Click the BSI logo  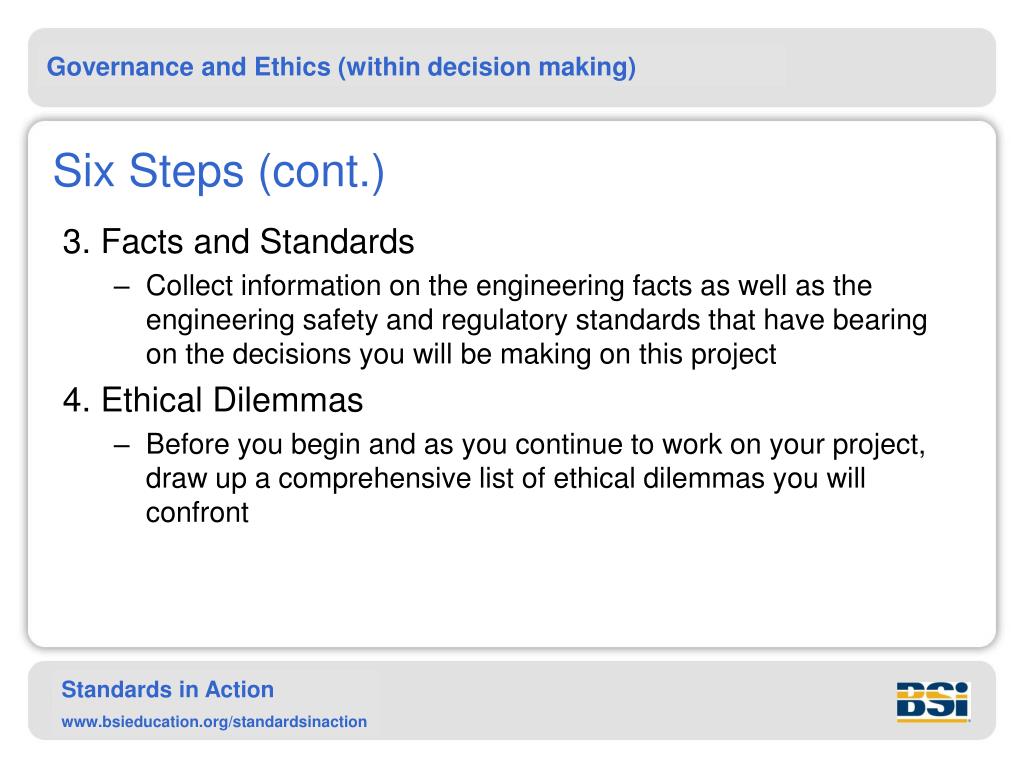click(x=933, y=702)
